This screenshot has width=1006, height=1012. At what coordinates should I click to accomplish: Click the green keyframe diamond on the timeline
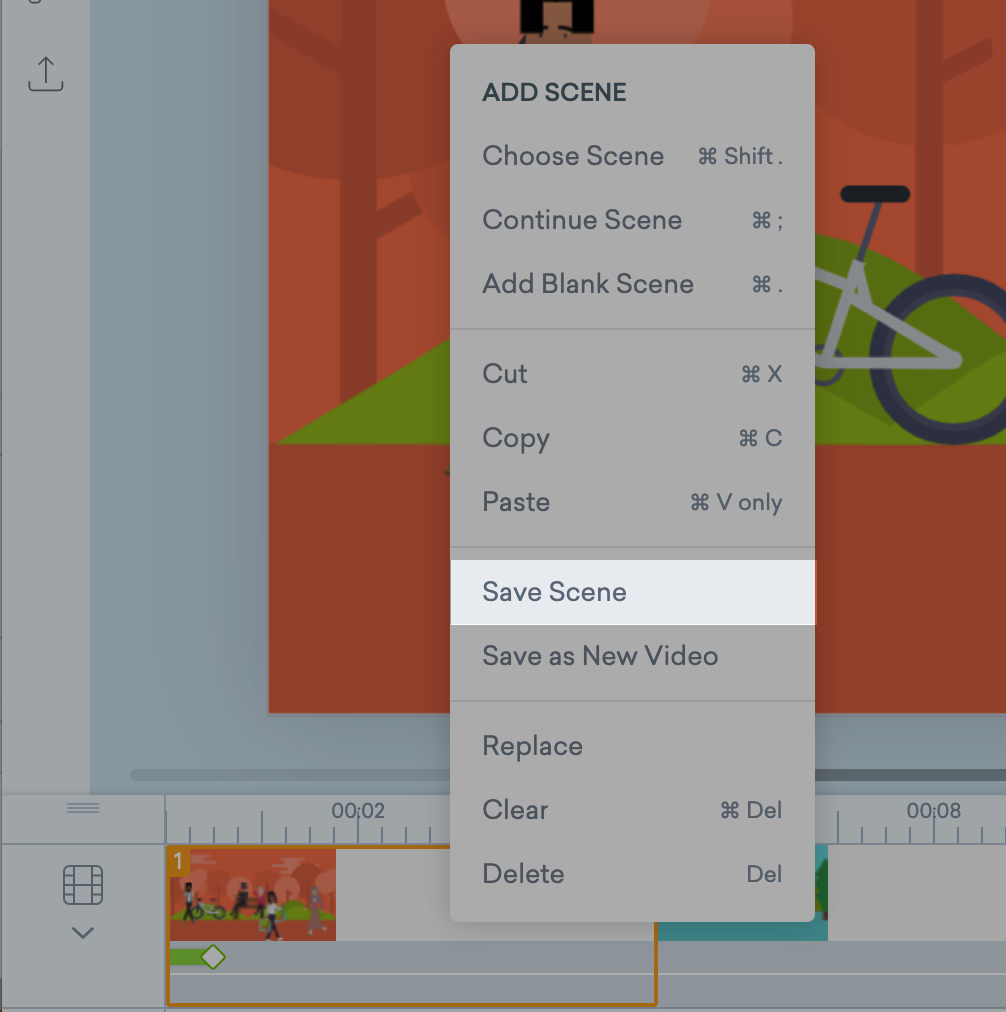[214, 957]
